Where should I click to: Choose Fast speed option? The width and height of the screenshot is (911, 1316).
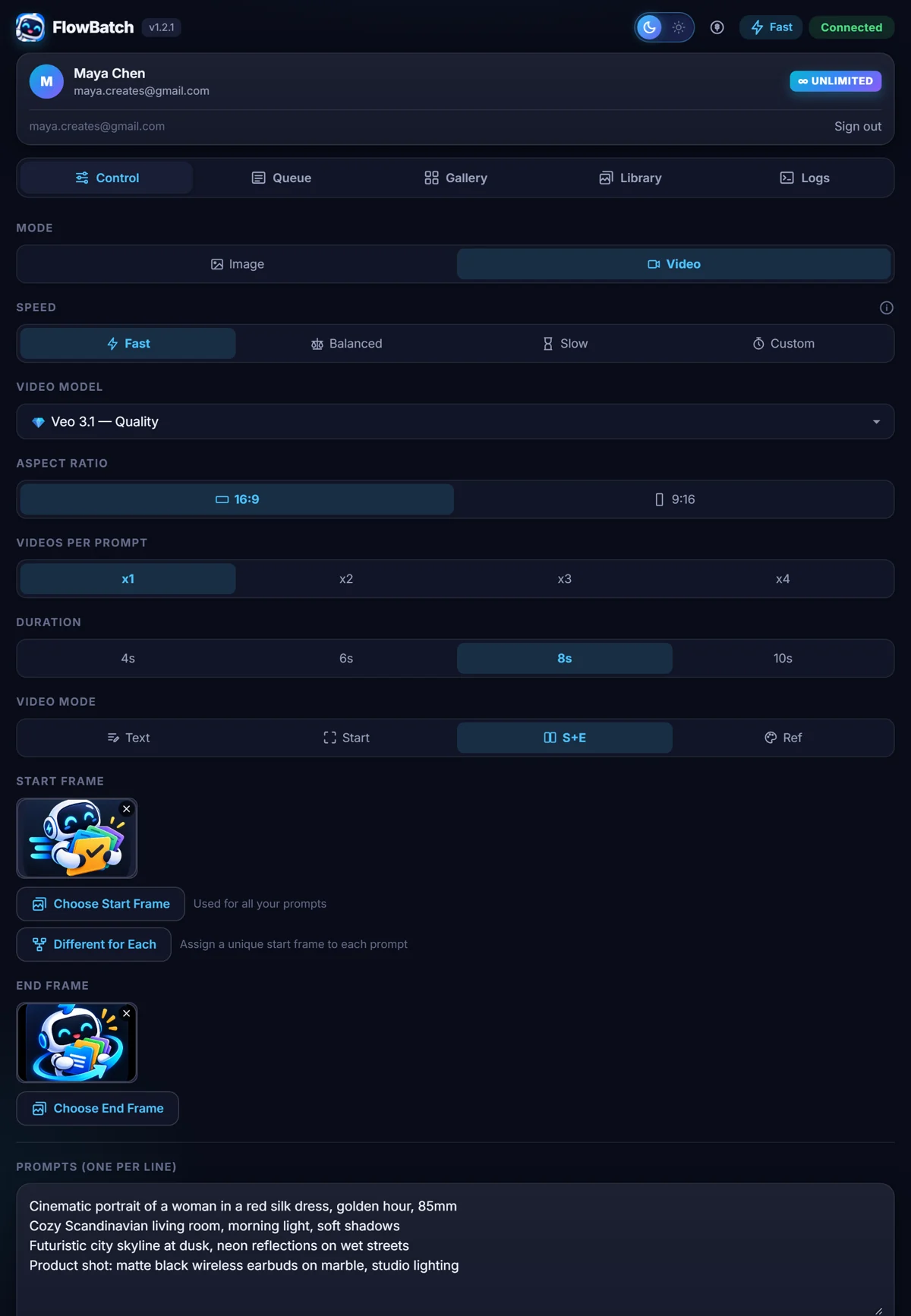point(128,344)
